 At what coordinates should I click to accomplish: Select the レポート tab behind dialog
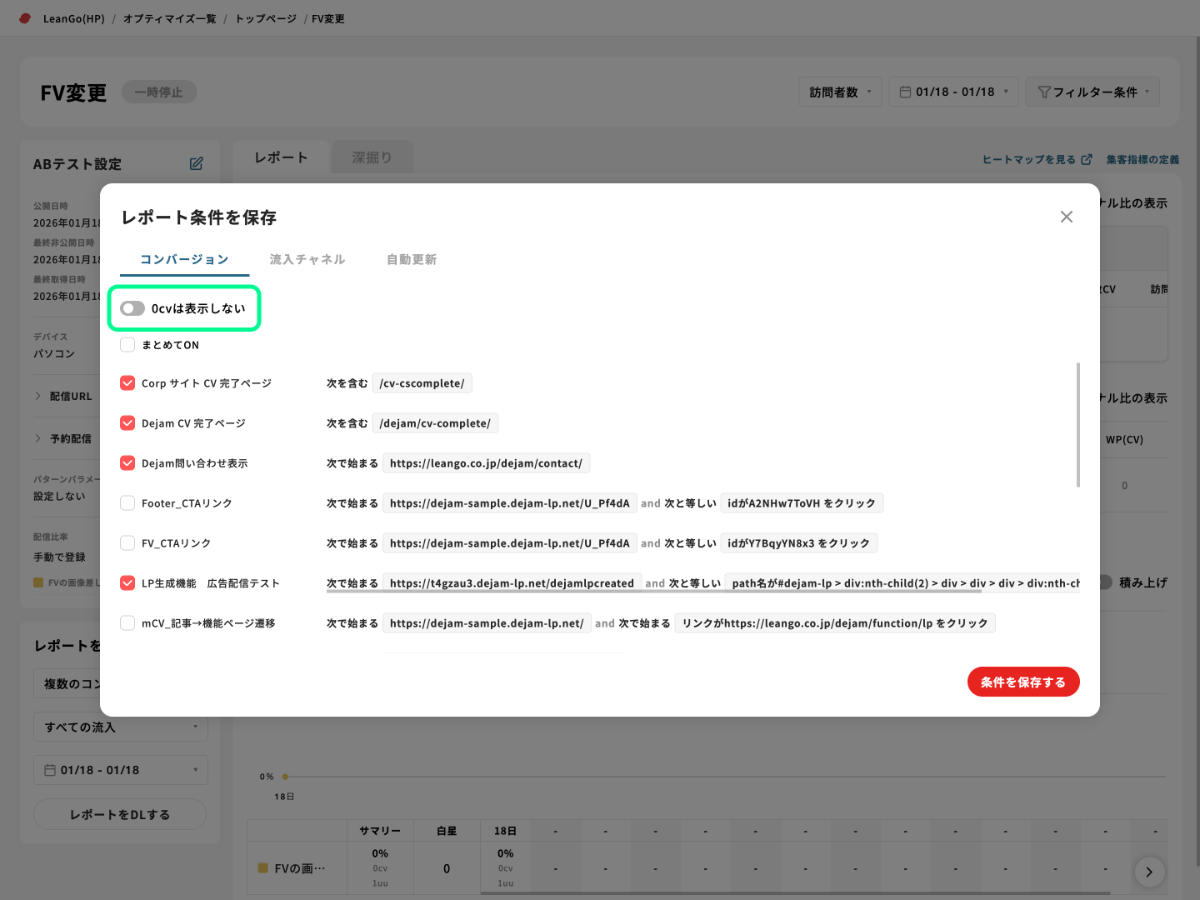[x=281, y=157]
